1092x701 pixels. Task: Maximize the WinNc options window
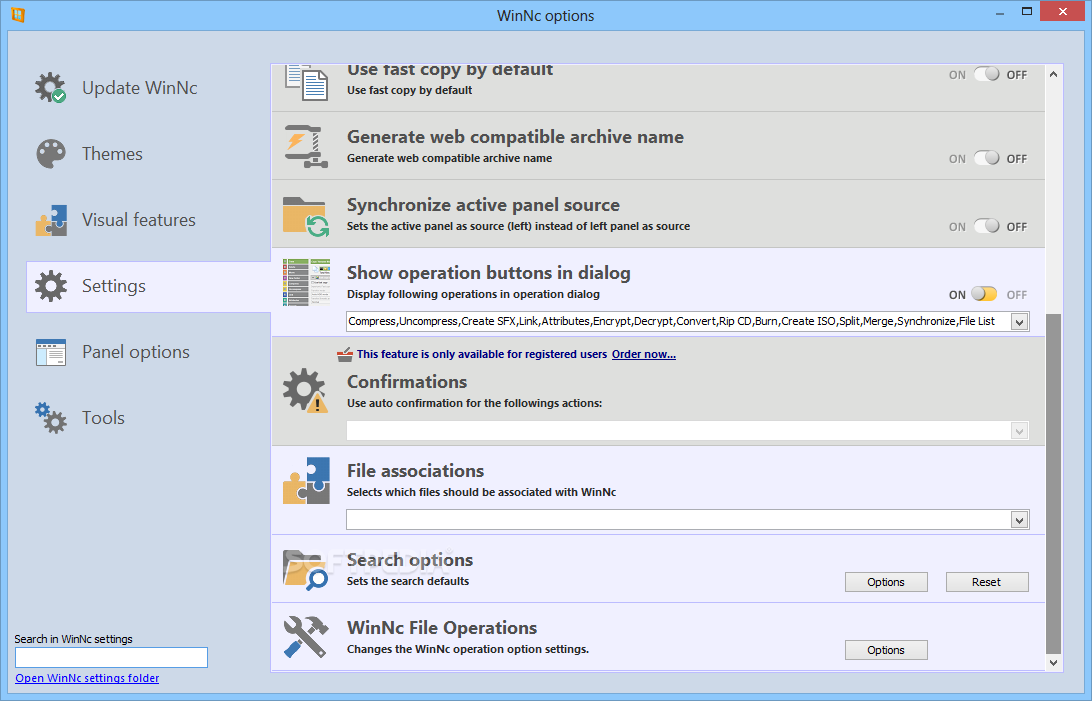pyautogui.click(x=1027, y=12)
